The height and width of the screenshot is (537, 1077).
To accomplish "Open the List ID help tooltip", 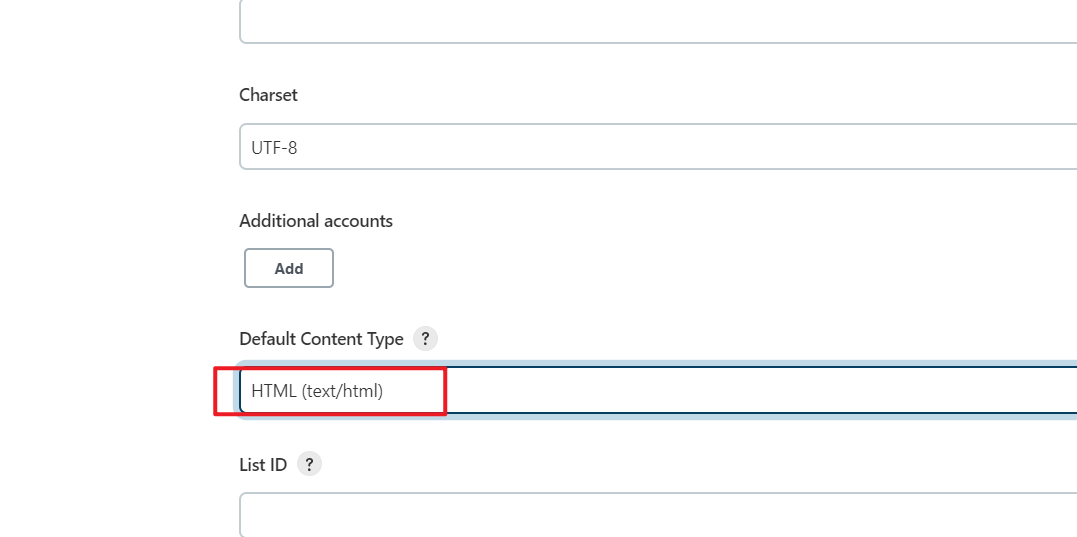I will [x=309, y=464].
